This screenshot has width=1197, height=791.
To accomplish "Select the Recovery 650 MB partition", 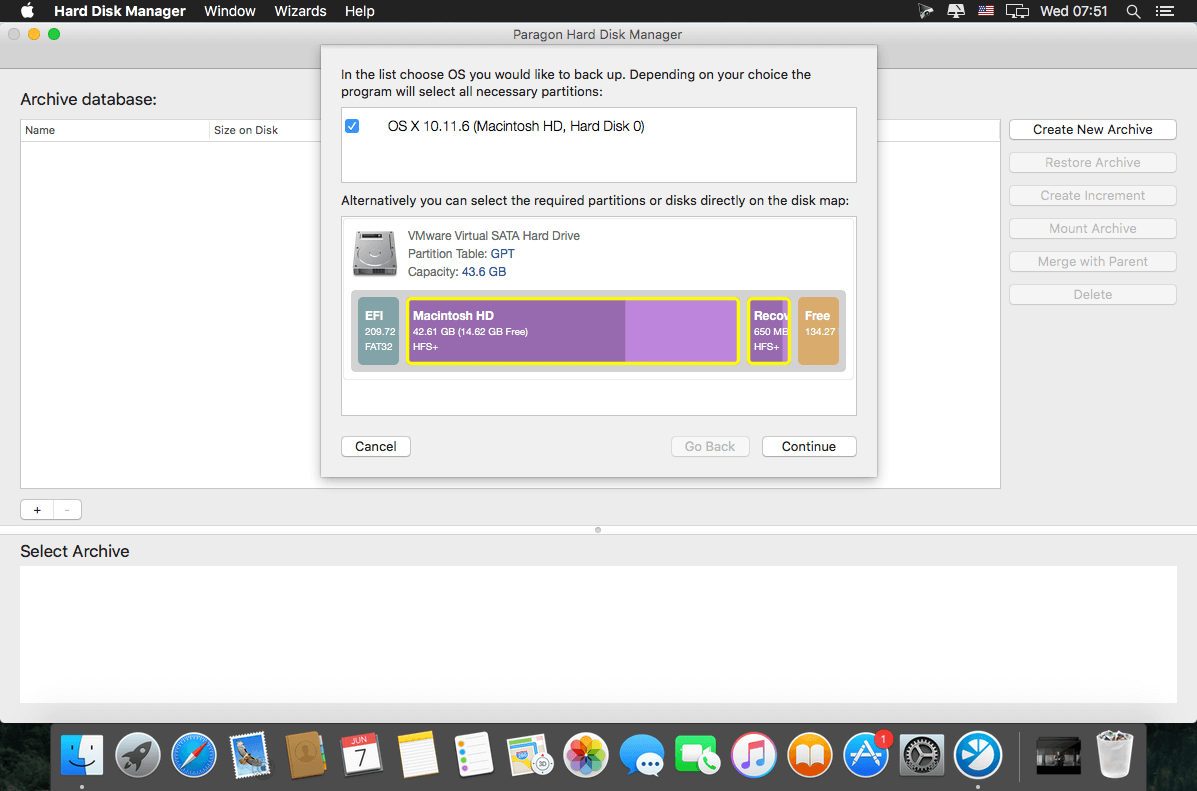I will pyautogui.click(x=769, y=331).
